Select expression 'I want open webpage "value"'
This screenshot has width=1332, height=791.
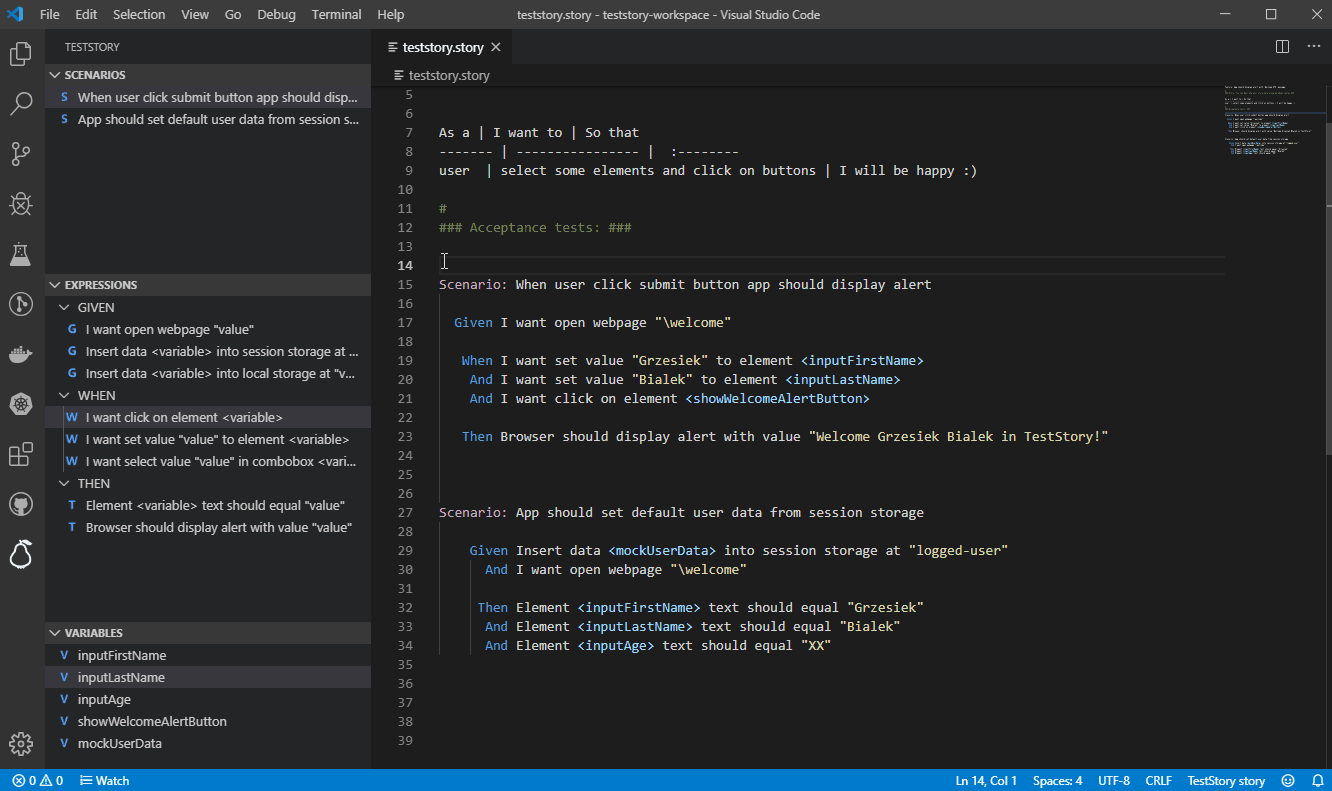click(x=208, y=330)
